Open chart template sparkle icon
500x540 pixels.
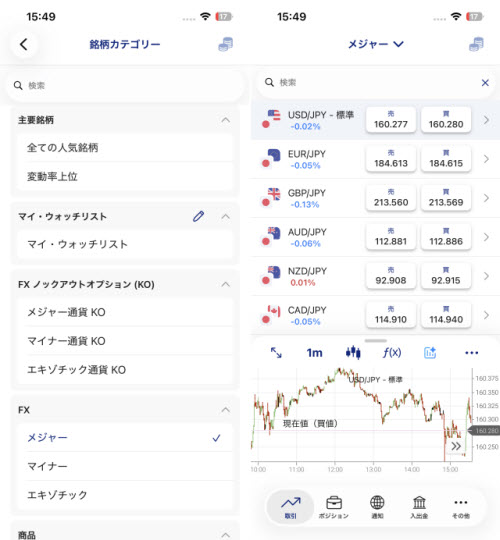pos(430,353)
